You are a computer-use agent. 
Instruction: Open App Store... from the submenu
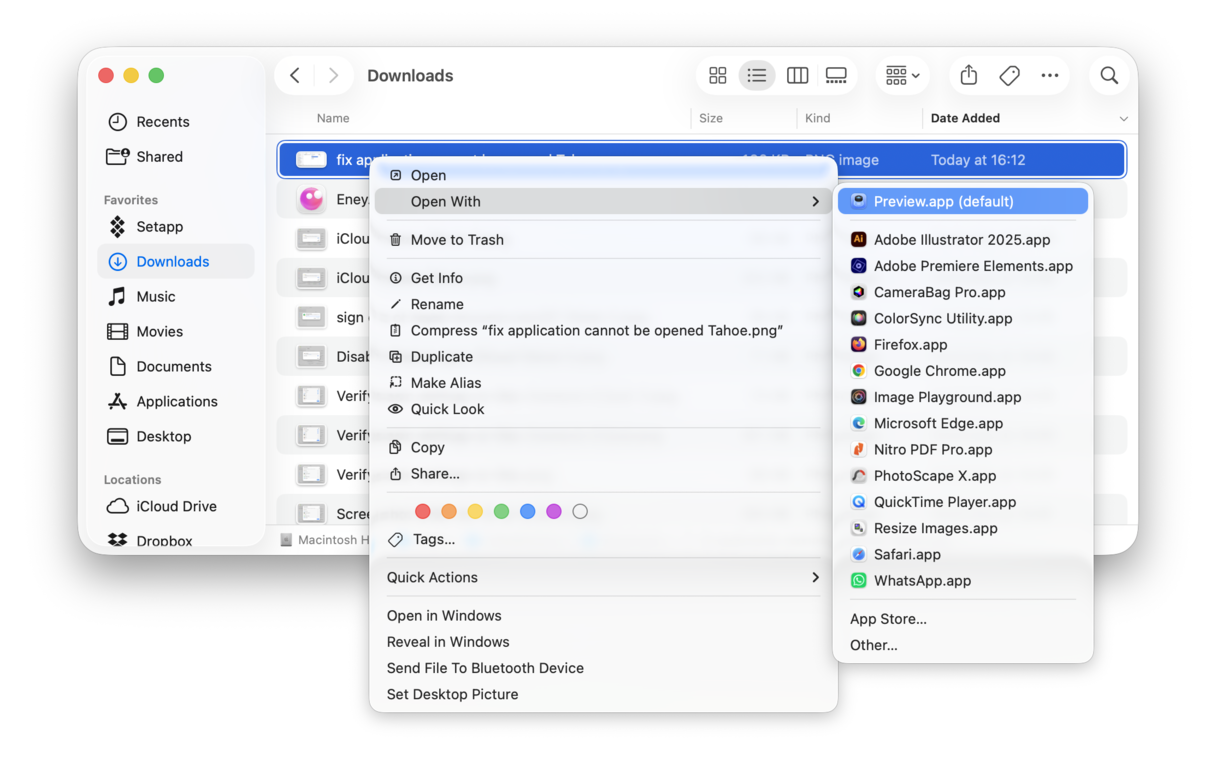[x=888, y=619]
